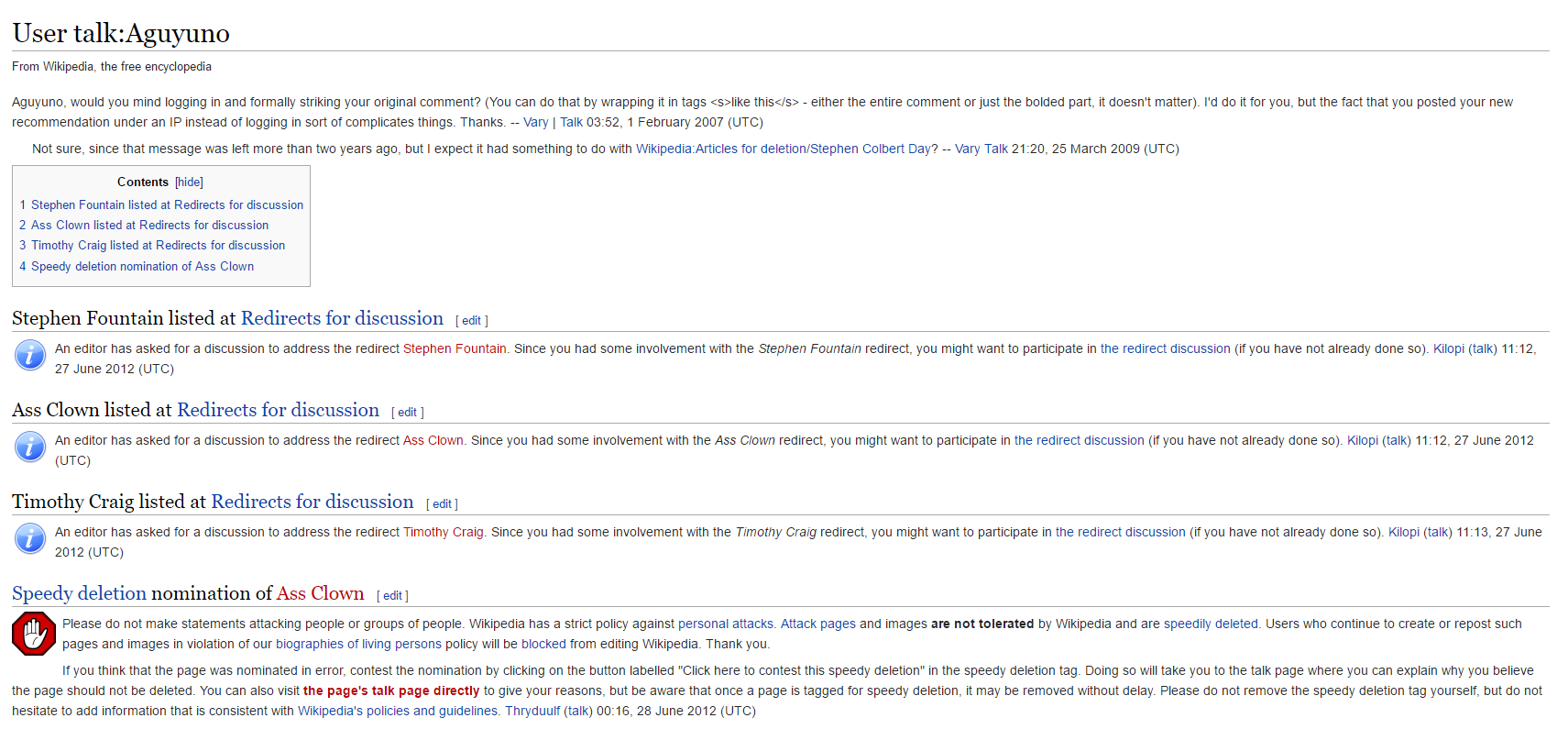
Task: Open Talk link dated 25 March 2009
Action: tap(996, 149)
